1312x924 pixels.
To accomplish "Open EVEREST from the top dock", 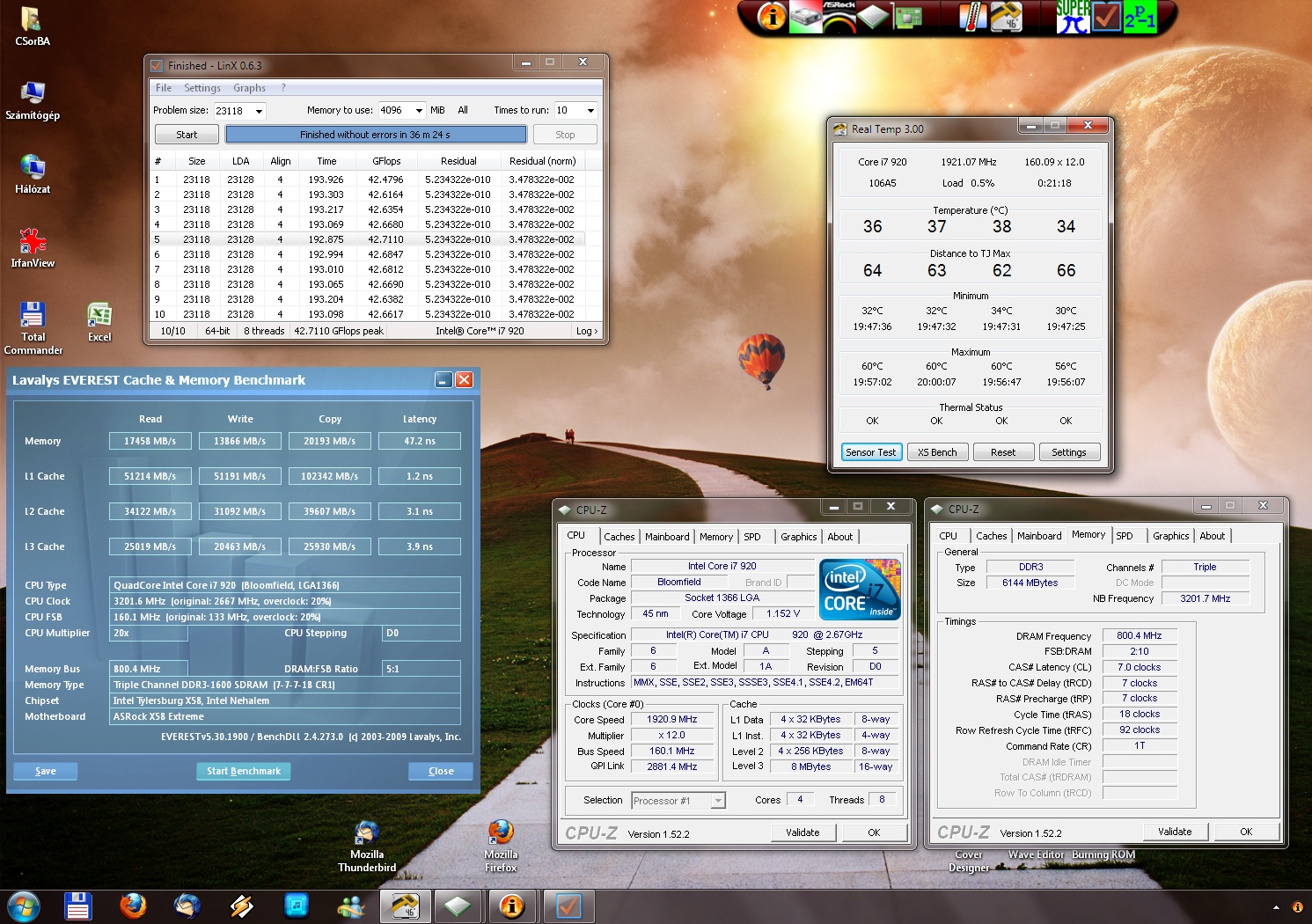I will pos(772,16).
